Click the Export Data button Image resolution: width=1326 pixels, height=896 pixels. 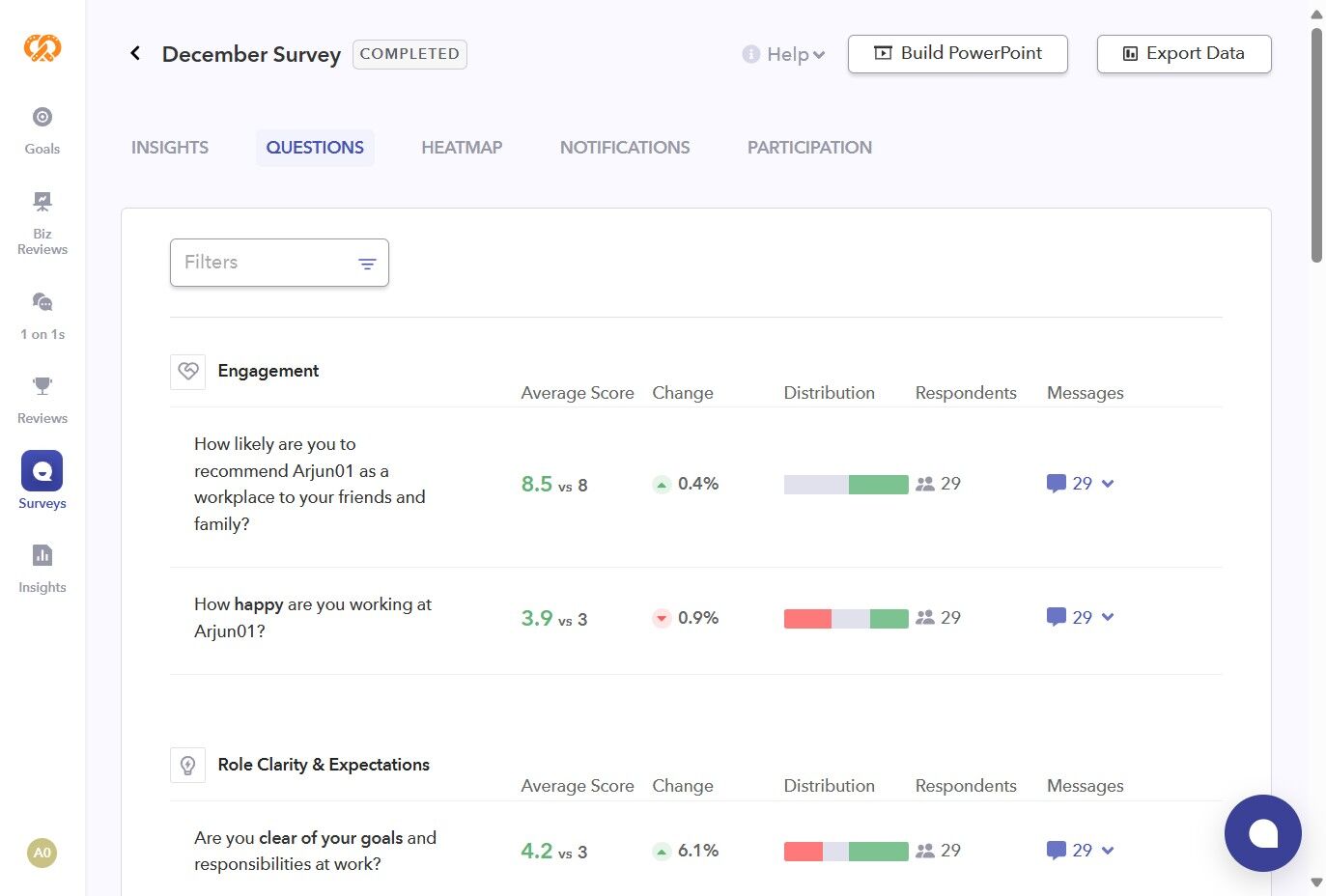(1183, 54)
